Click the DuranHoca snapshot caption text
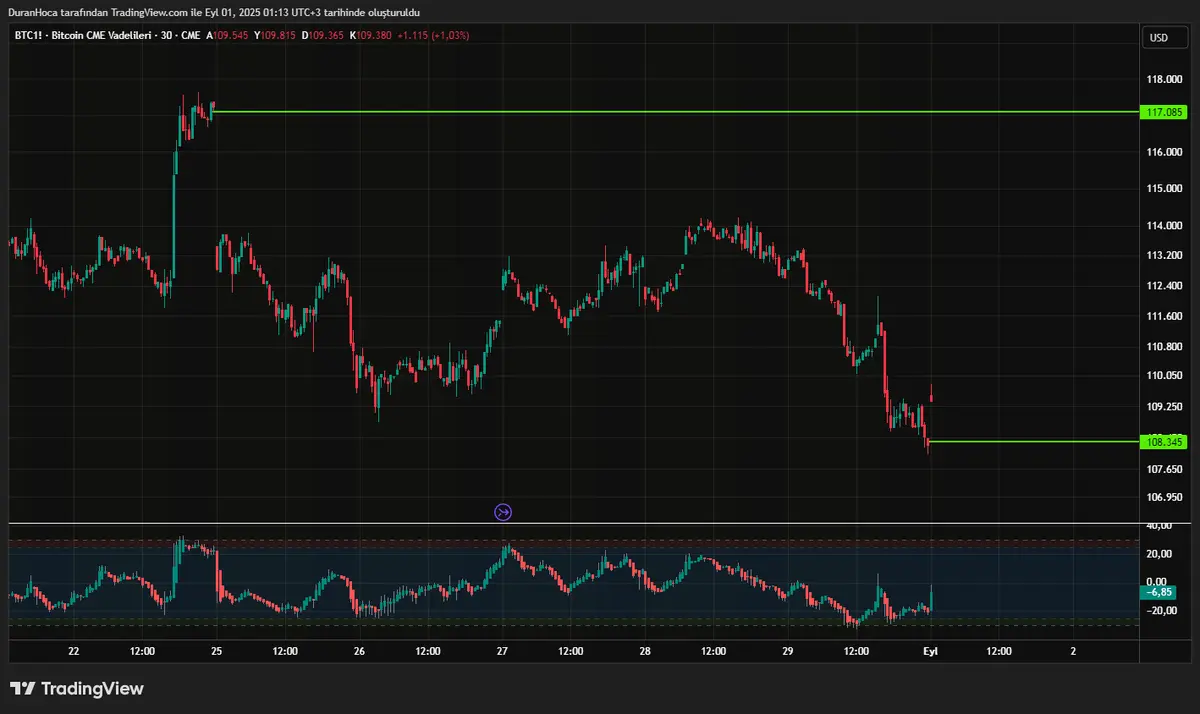 pyautogui.click(x=214, y=11)
